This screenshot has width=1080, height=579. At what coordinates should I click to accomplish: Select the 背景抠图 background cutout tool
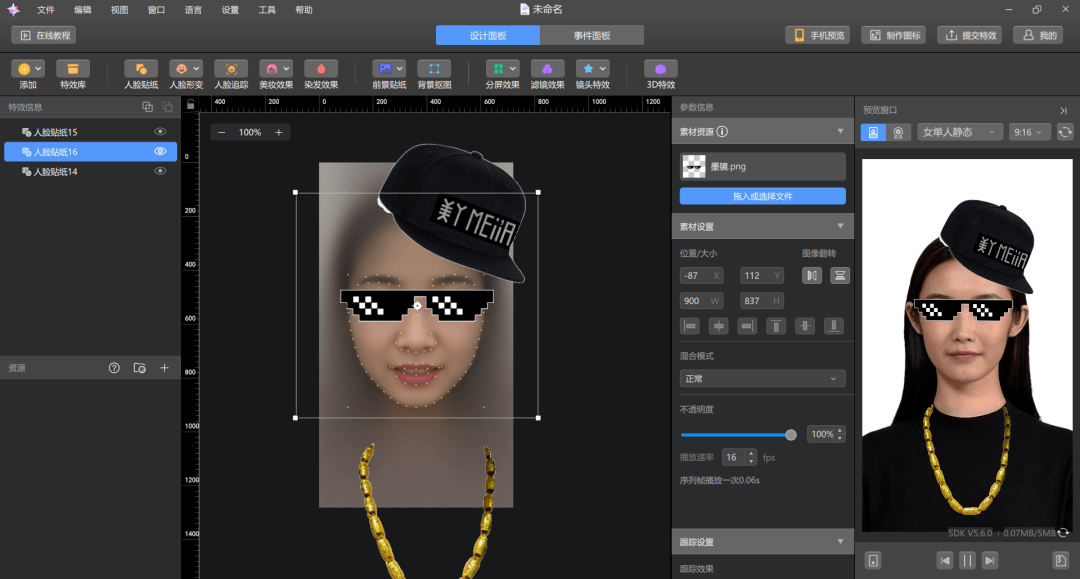435,74
